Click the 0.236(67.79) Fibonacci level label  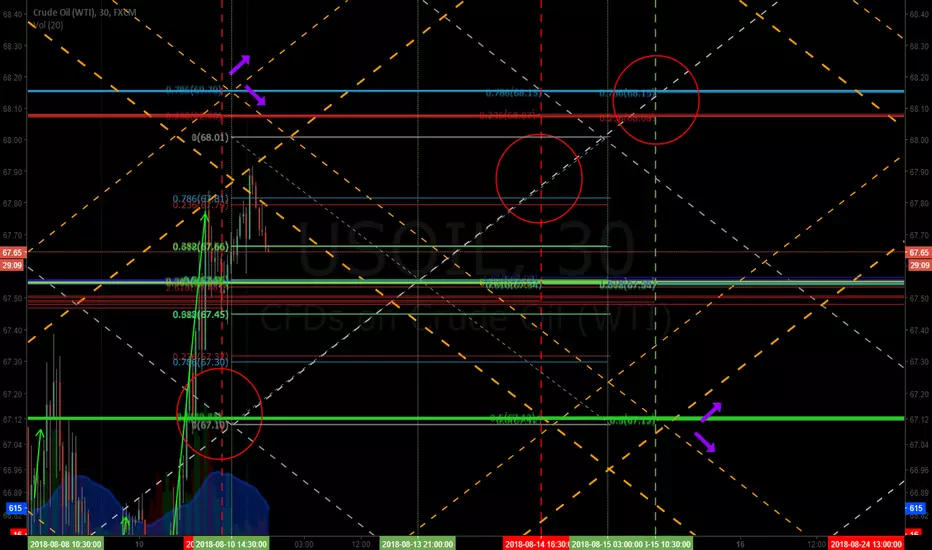[x=200, y=205]
